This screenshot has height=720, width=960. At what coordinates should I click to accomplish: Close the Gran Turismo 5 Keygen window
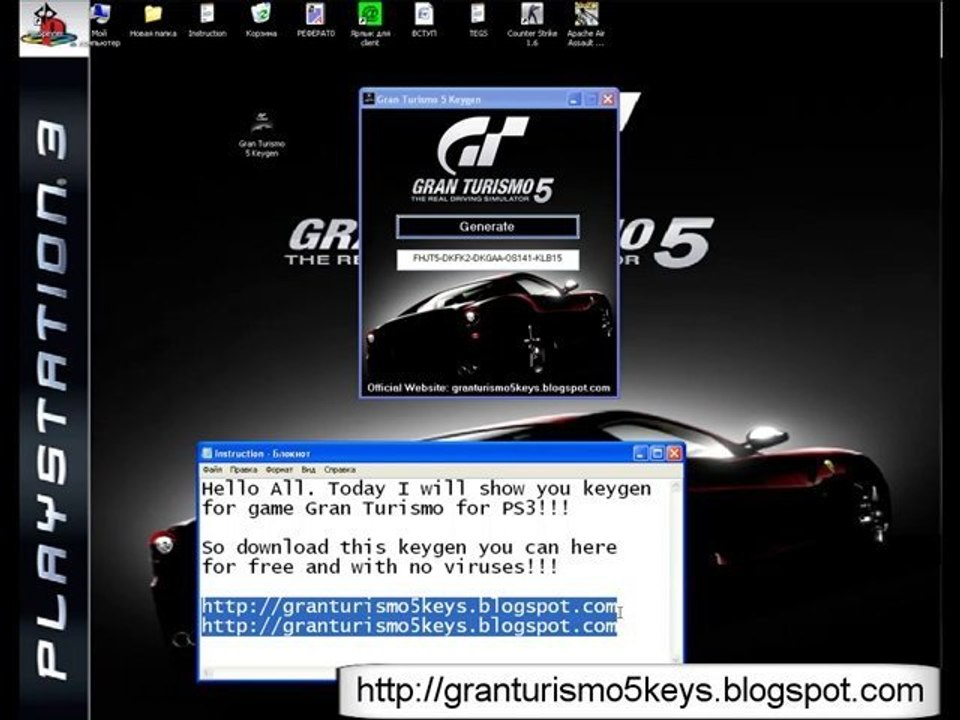(608, 99)
